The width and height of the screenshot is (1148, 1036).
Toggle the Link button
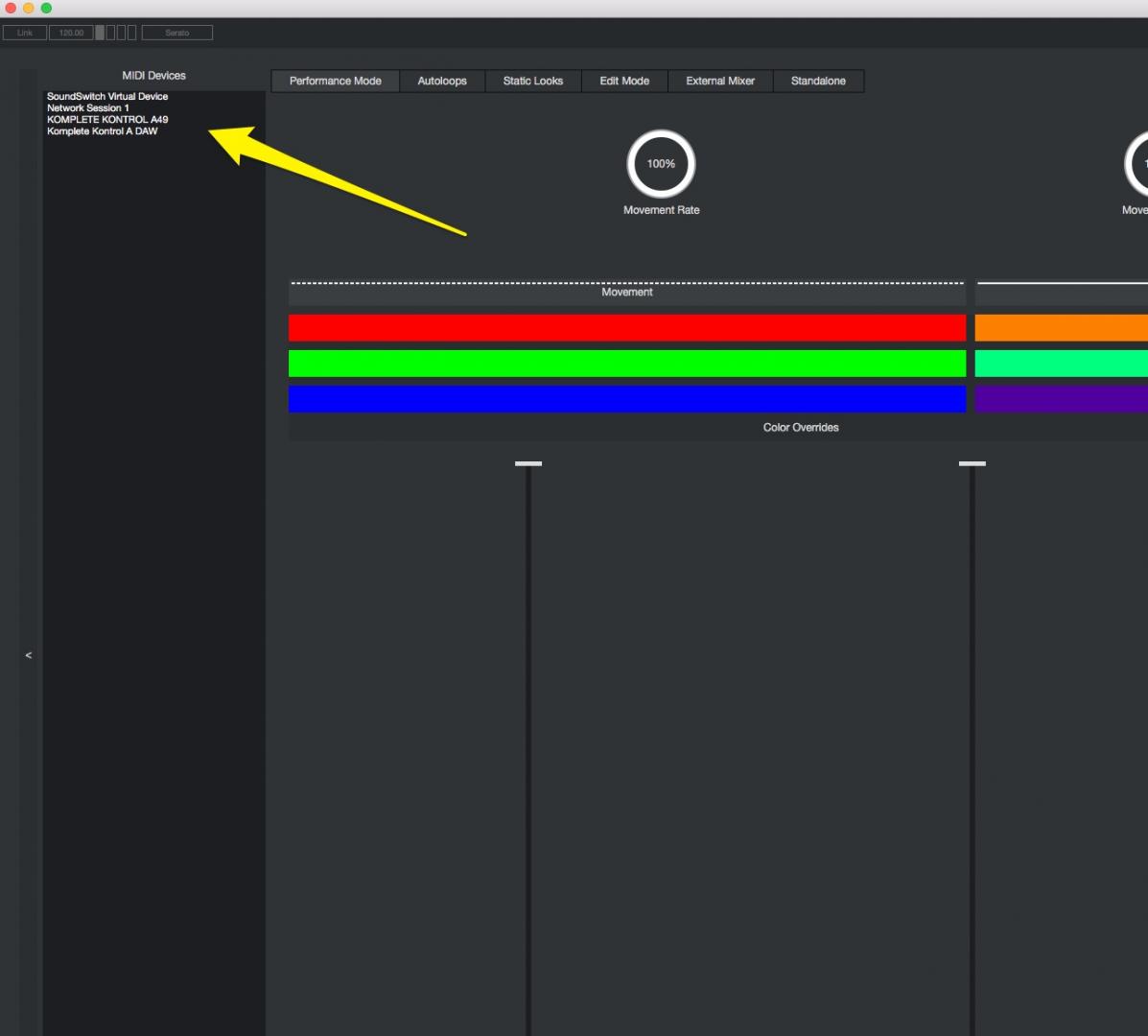coord(25,33)
